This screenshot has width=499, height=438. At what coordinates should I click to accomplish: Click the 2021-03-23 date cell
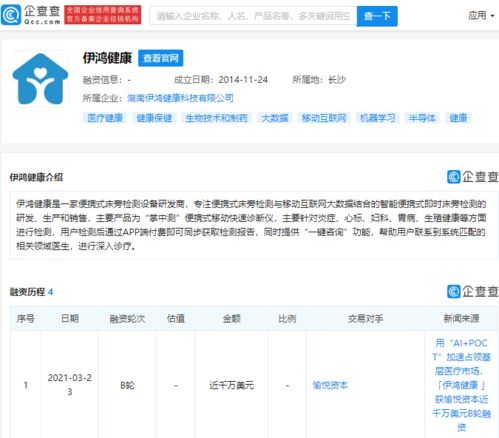[70, 385]
